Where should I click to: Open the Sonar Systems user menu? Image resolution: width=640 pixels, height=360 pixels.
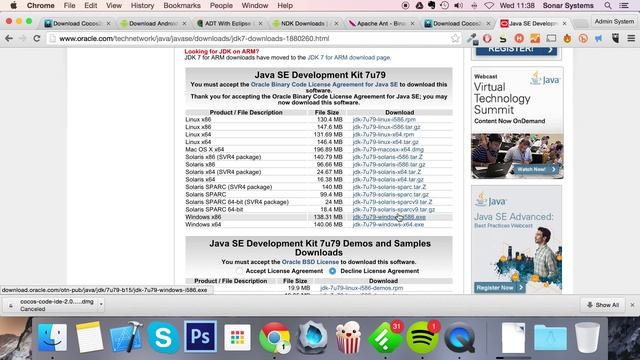[568, 5]
